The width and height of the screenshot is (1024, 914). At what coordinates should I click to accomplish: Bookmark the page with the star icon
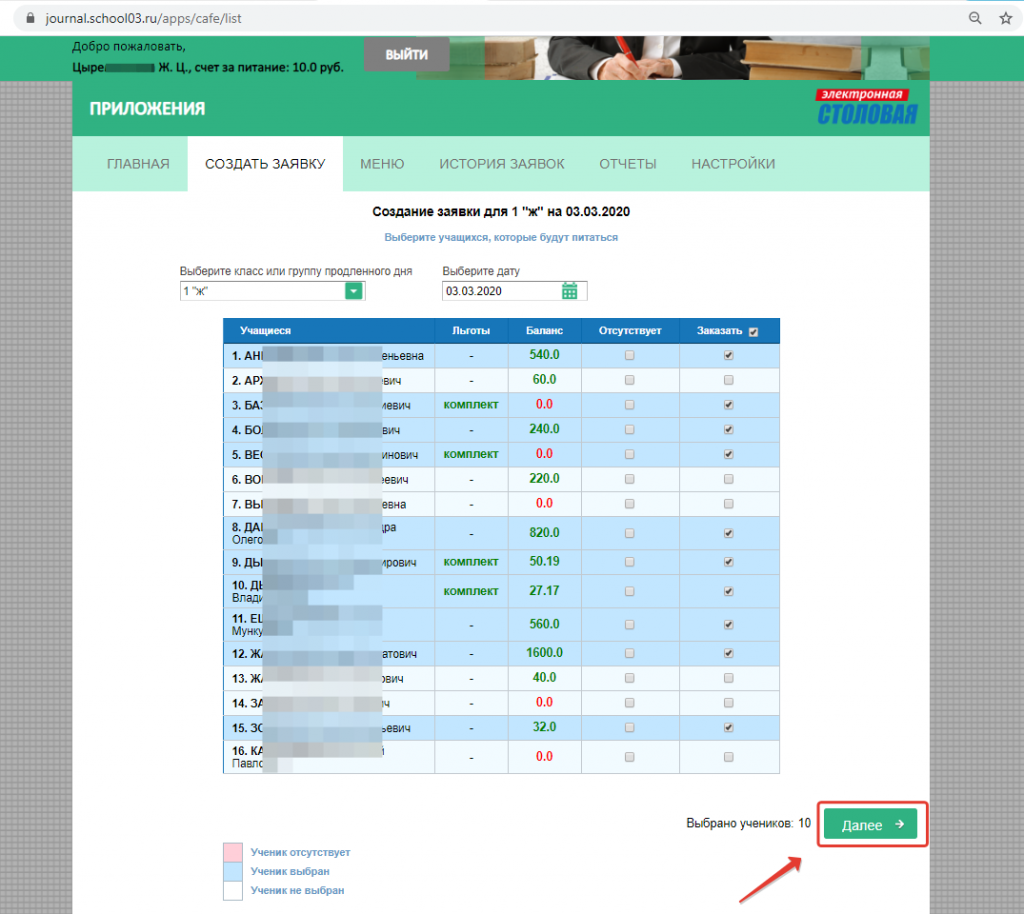pyautogui.click(x=1008, y=17)
